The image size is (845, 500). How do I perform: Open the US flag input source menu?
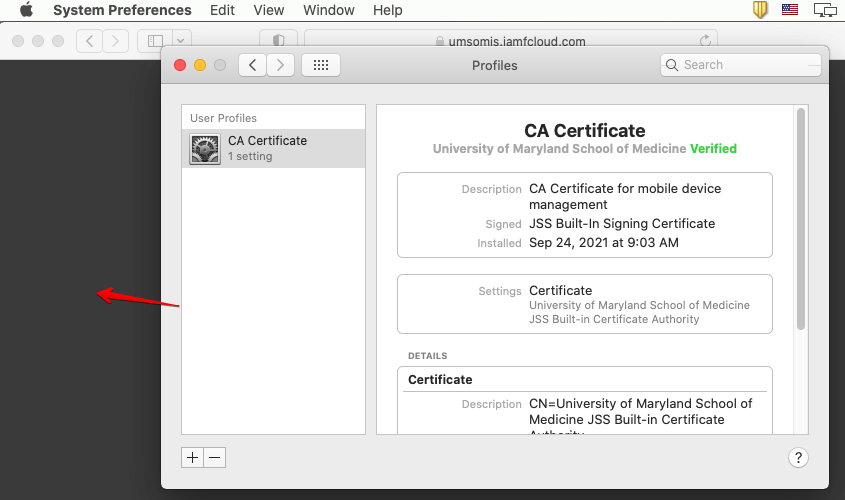click(x=791, y=10)
